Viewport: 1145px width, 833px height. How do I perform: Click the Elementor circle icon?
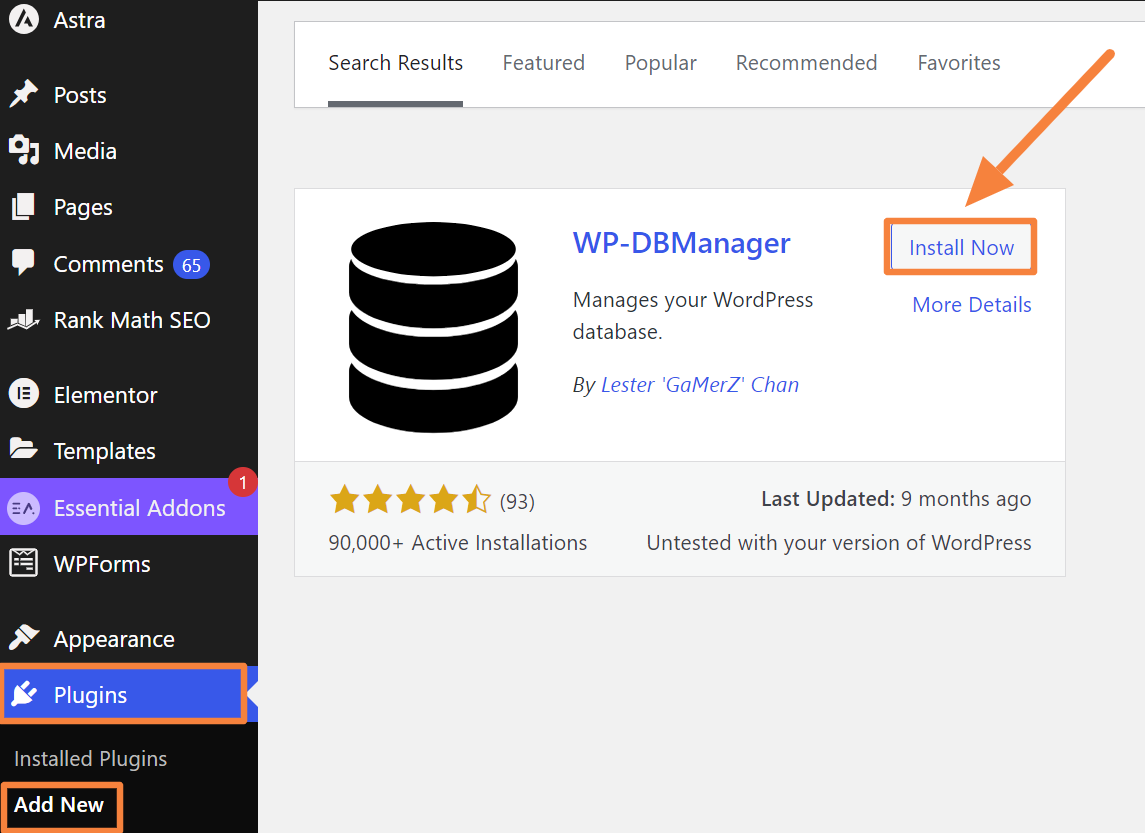[x=23, y=394]
